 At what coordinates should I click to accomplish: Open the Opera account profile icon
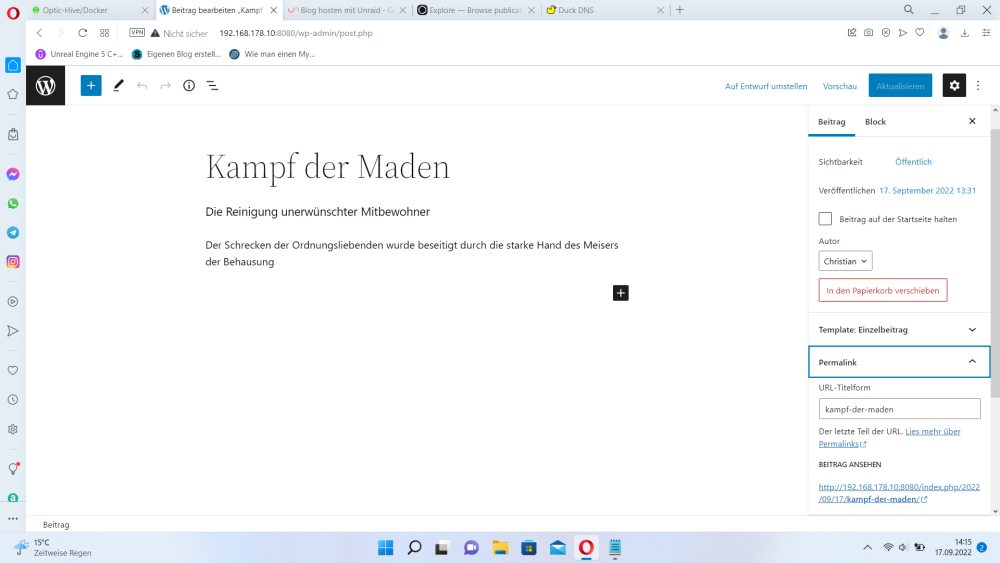pos(943,33)
